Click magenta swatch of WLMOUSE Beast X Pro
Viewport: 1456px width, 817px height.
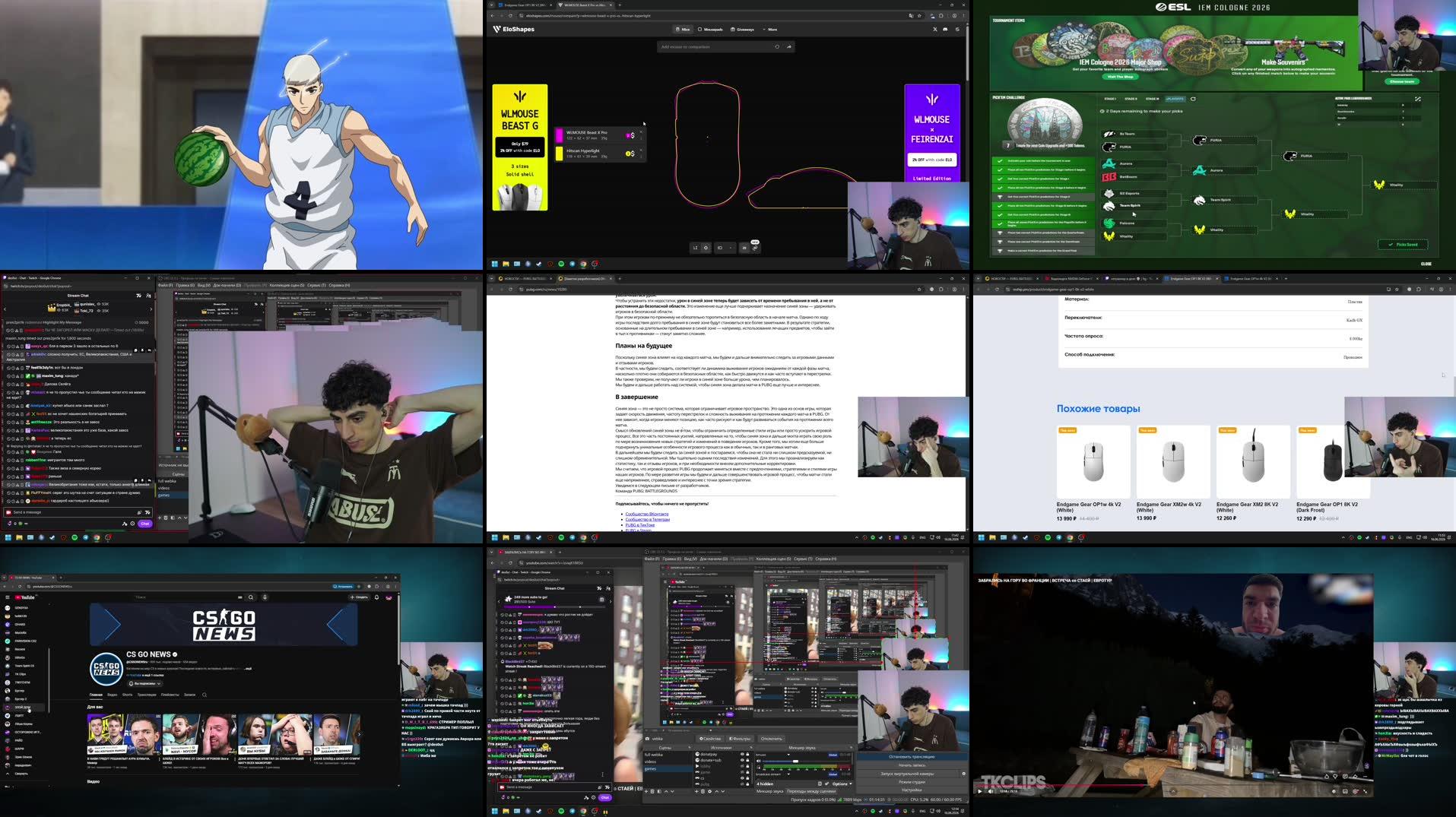pyautogui.click(x=560, y=135)
